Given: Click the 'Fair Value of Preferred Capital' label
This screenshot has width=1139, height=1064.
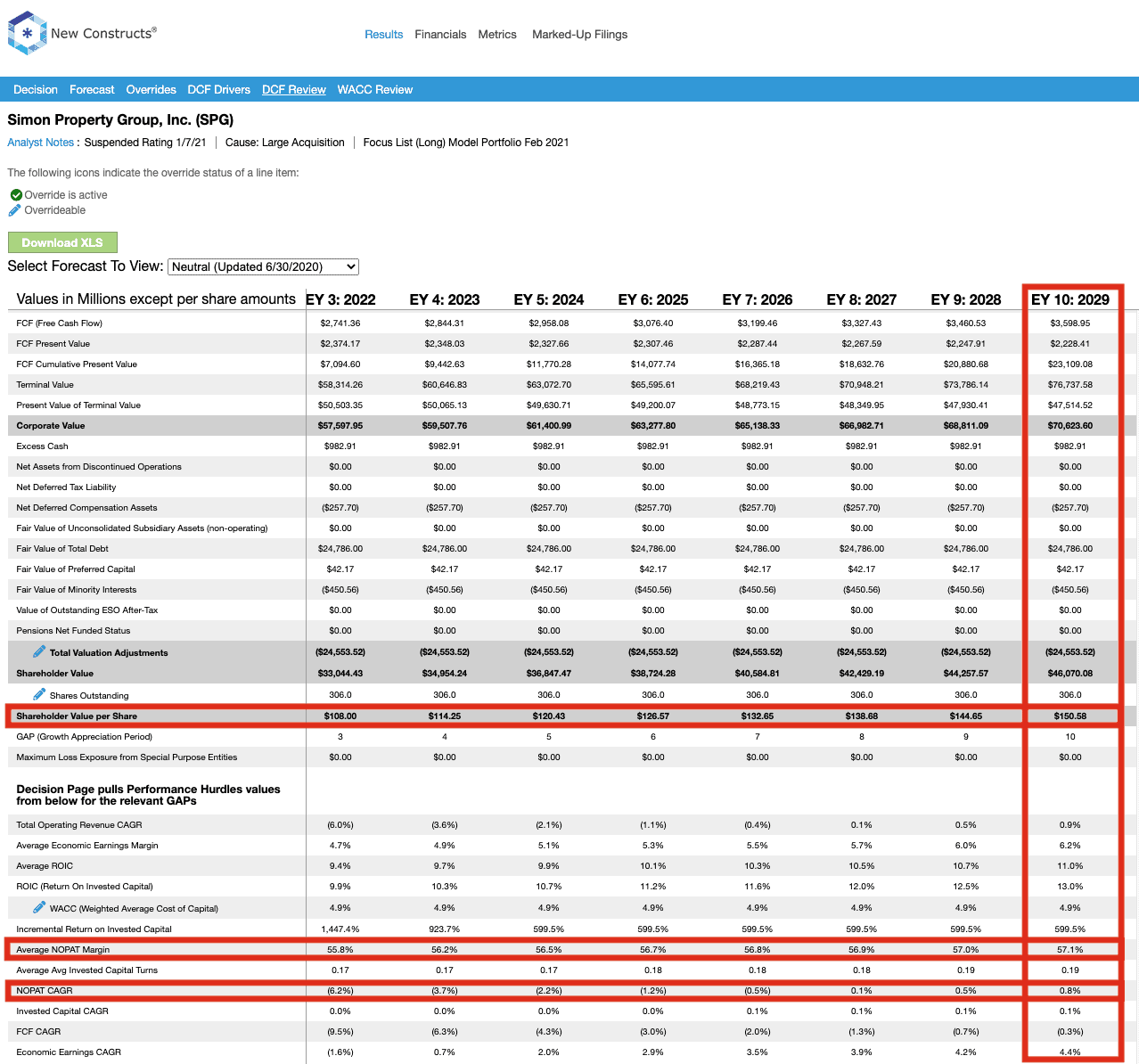Looking at the screenshot, I should (x=76, y=569).
